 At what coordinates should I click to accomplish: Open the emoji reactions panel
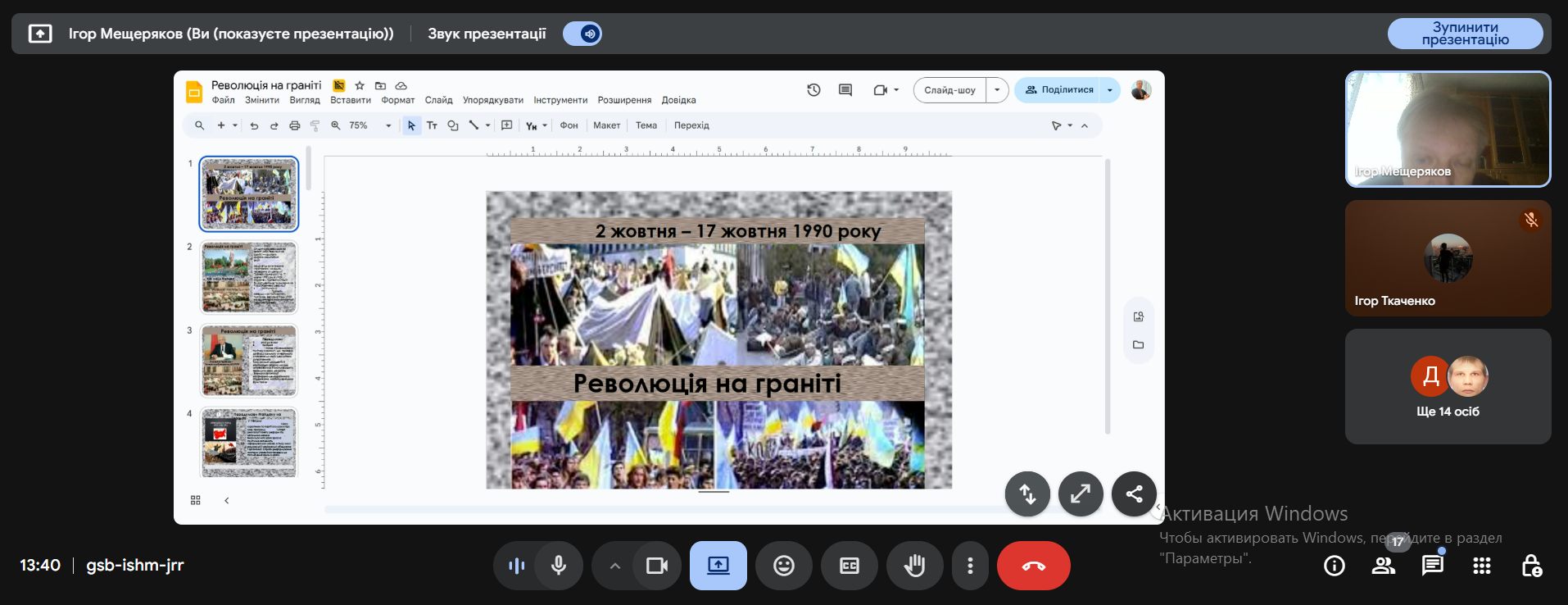click(x=783, y=566)
